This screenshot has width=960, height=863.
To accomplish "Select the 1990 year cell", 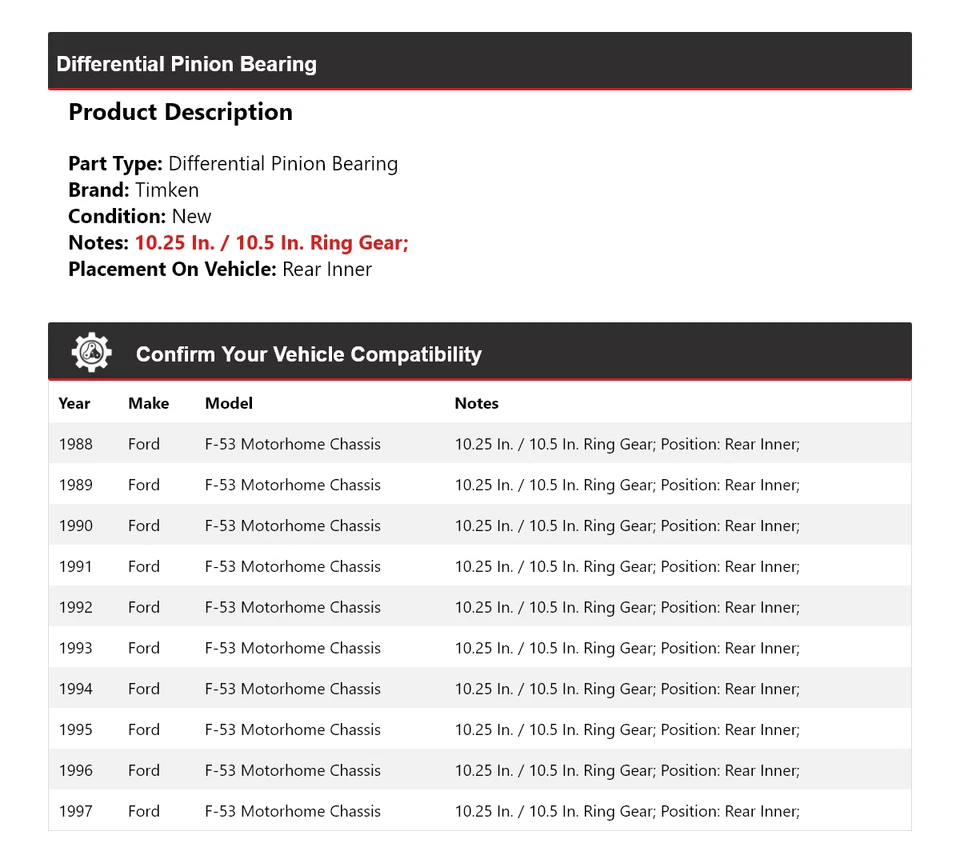I will coord(75,526).
